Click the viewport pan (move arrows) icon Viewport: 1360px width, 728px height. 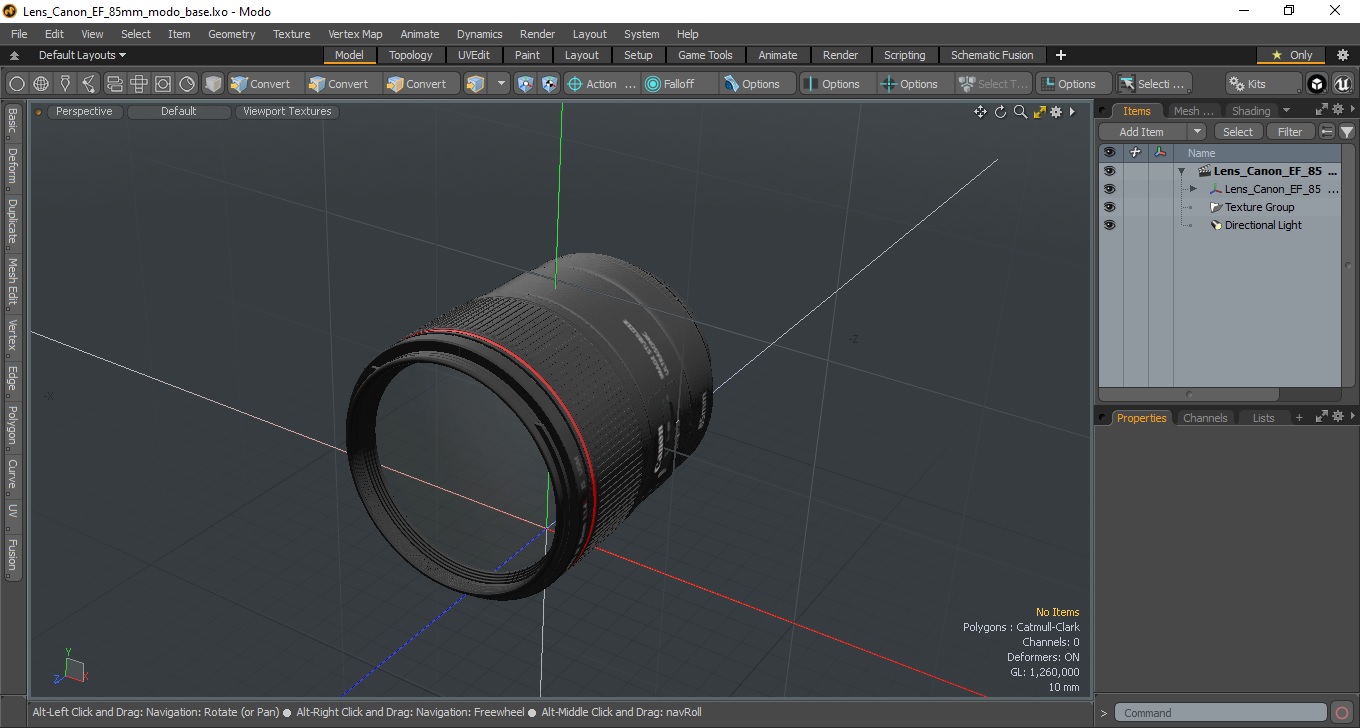point(981,112)
